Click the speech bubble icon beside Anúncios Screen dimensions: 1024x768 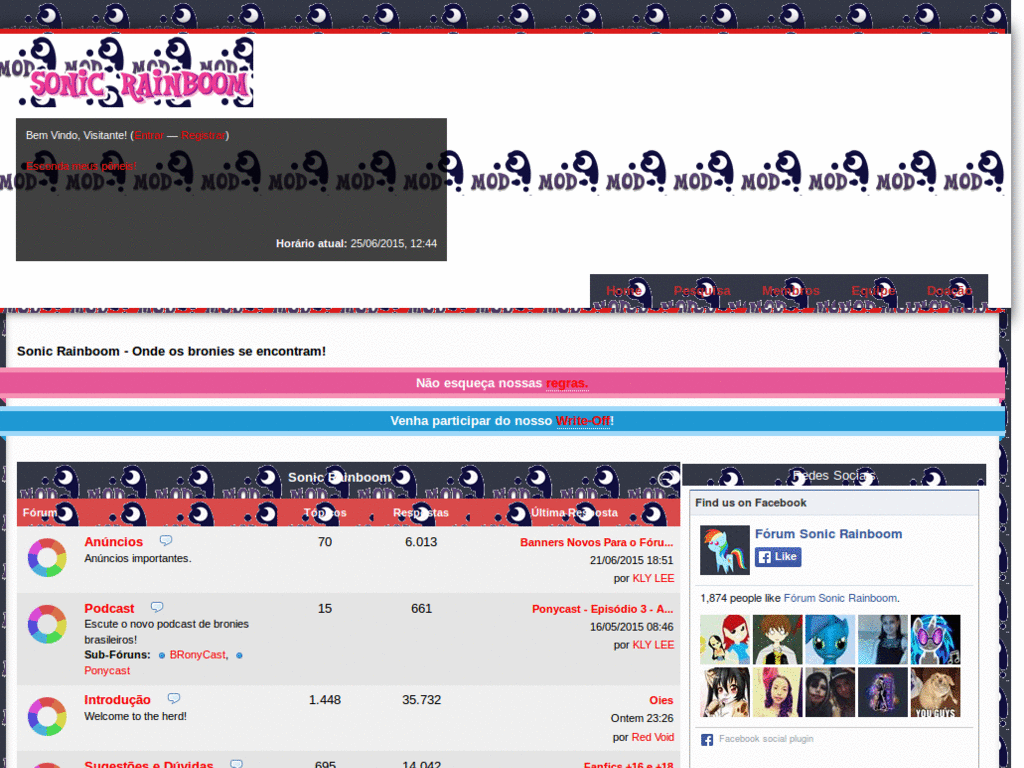click(166, 541)
